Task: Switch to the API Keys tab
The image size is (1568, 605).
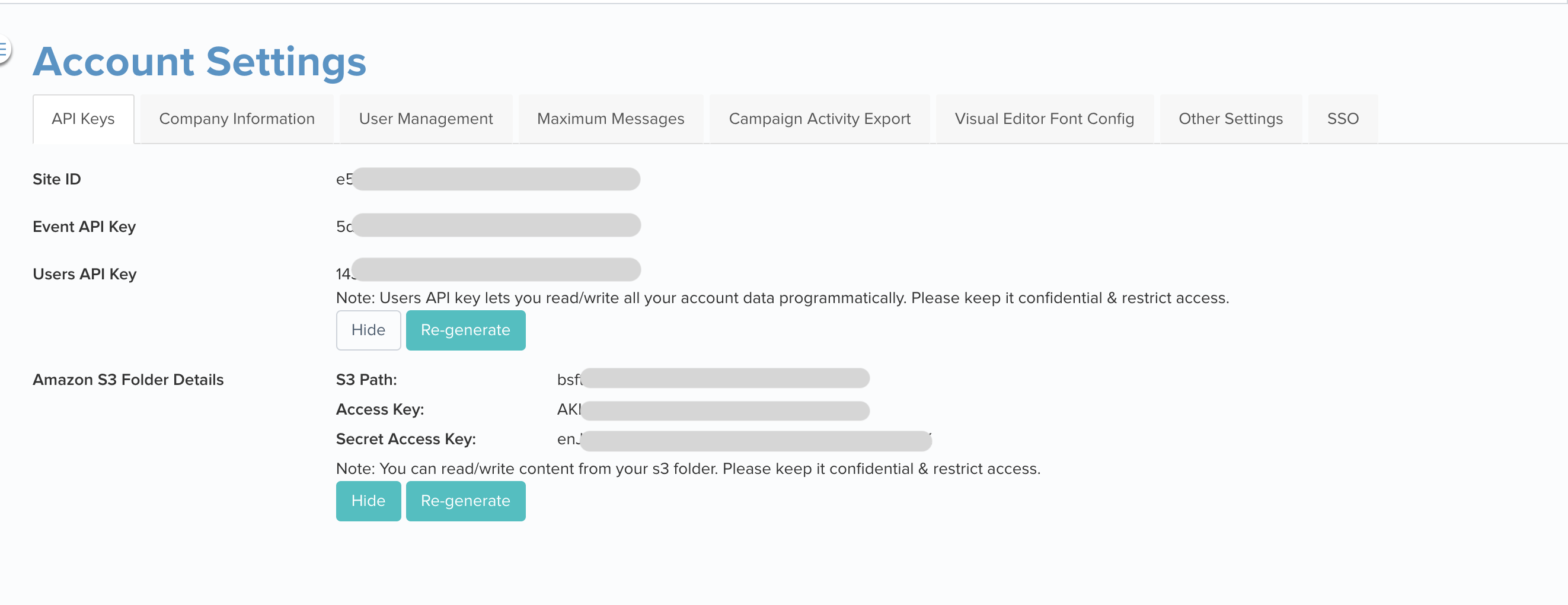Action: pyautogui.click(x=84, y=119)
